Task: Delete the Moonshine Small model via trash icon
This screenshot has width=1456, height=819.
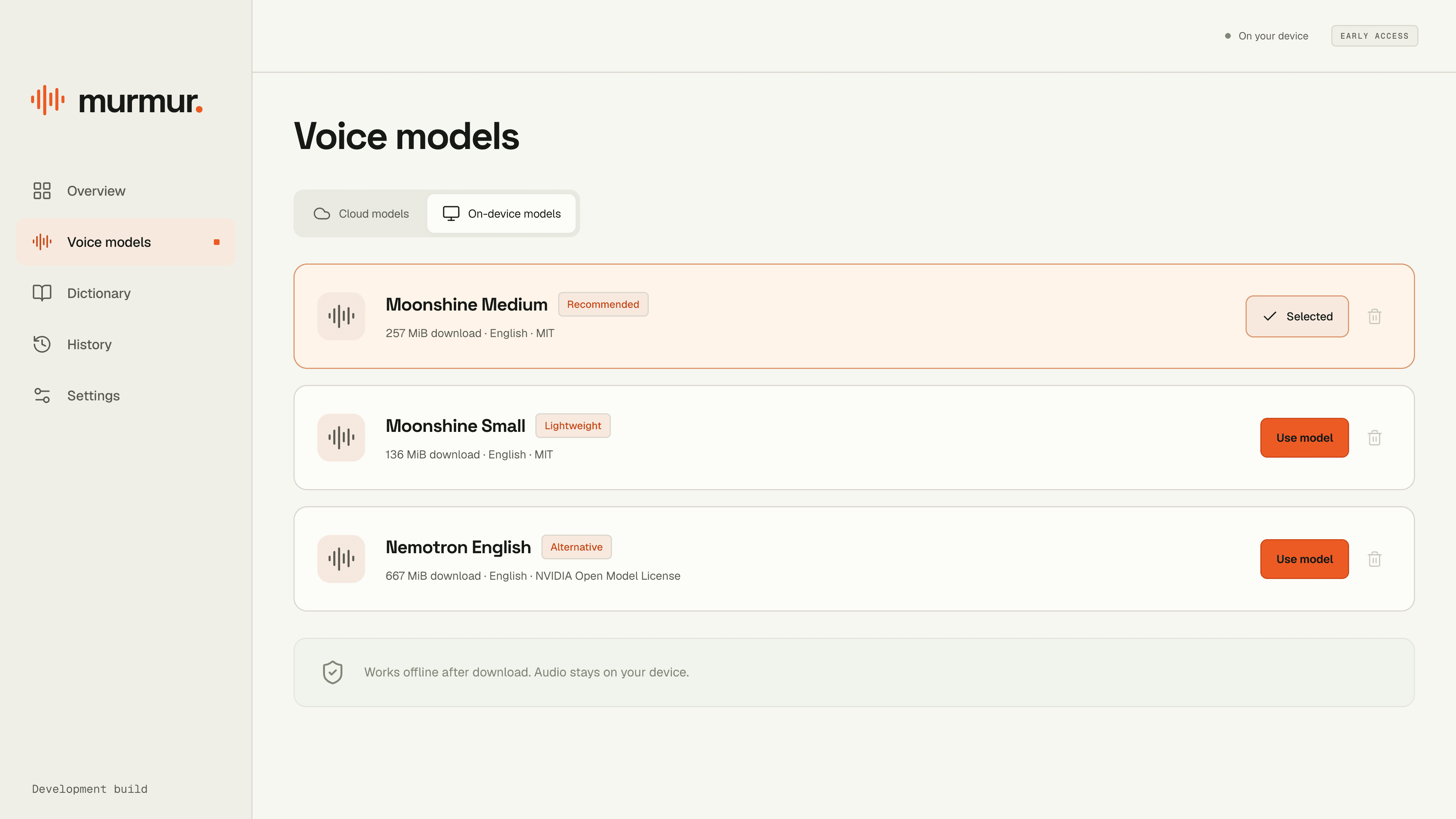Action: tap(1374, 438)
